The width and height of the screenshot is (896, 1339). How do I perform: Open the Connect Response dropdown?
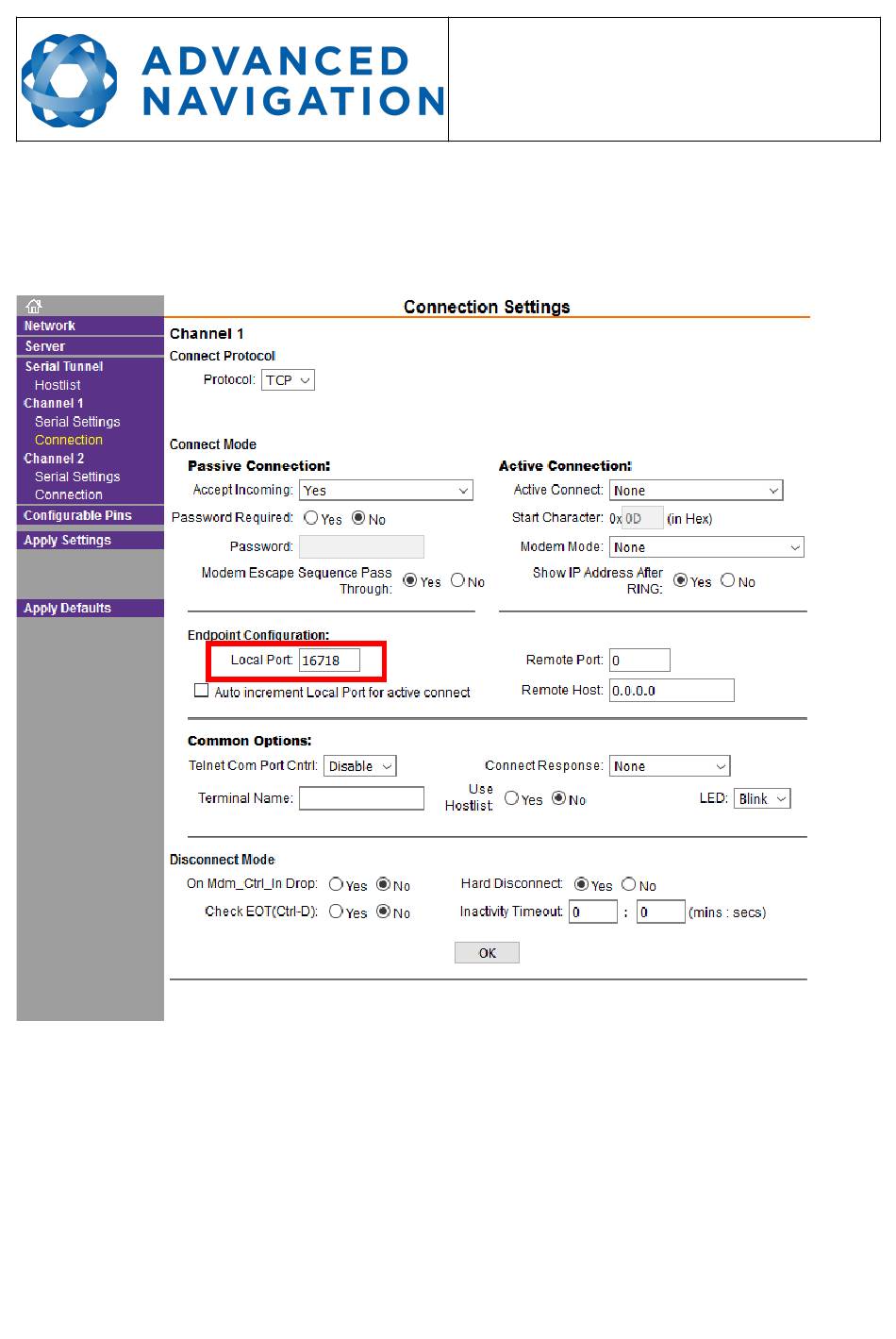670,766
